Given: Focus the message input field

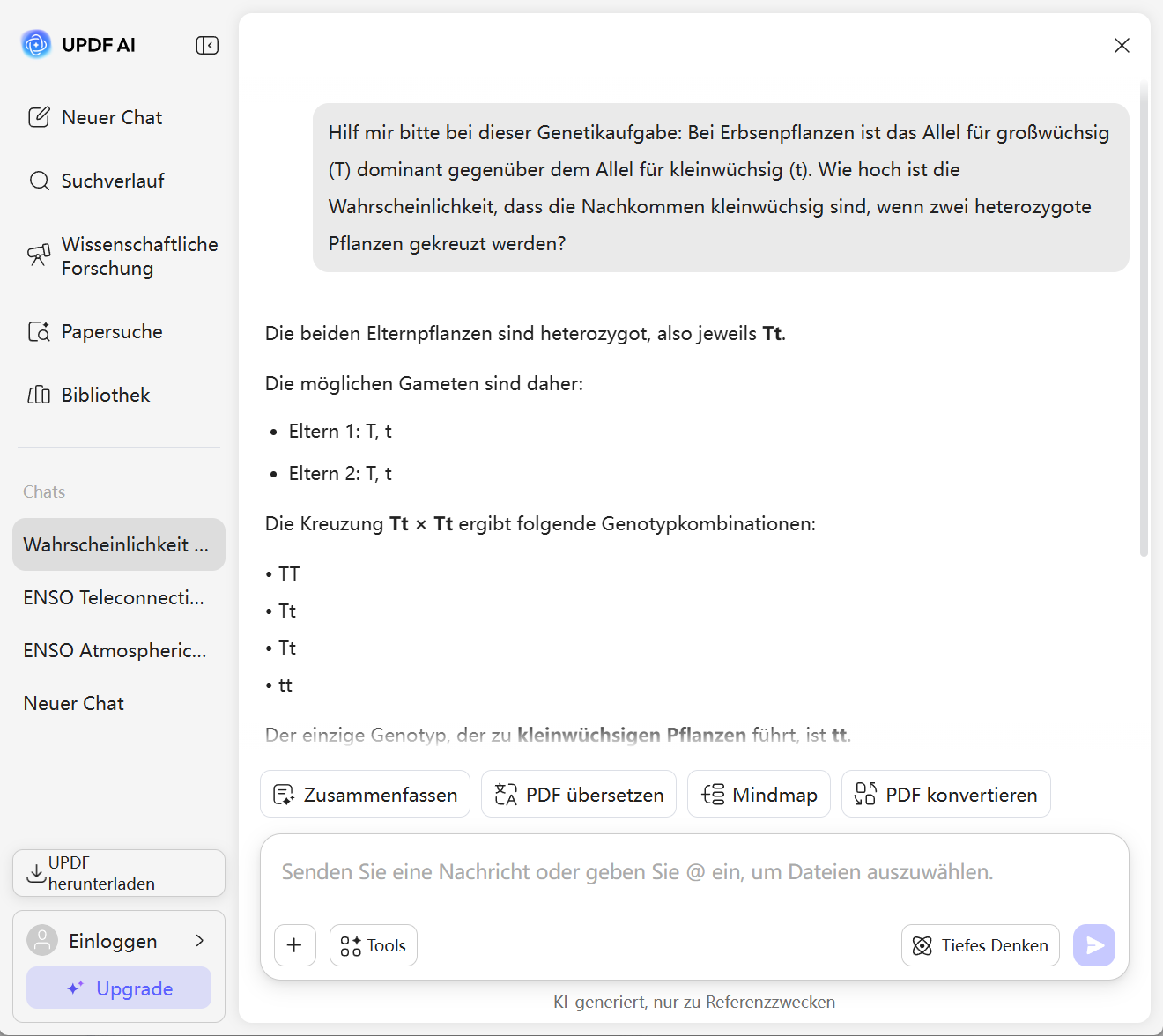Looking at the screenshot, I should (x=694, y=872).
